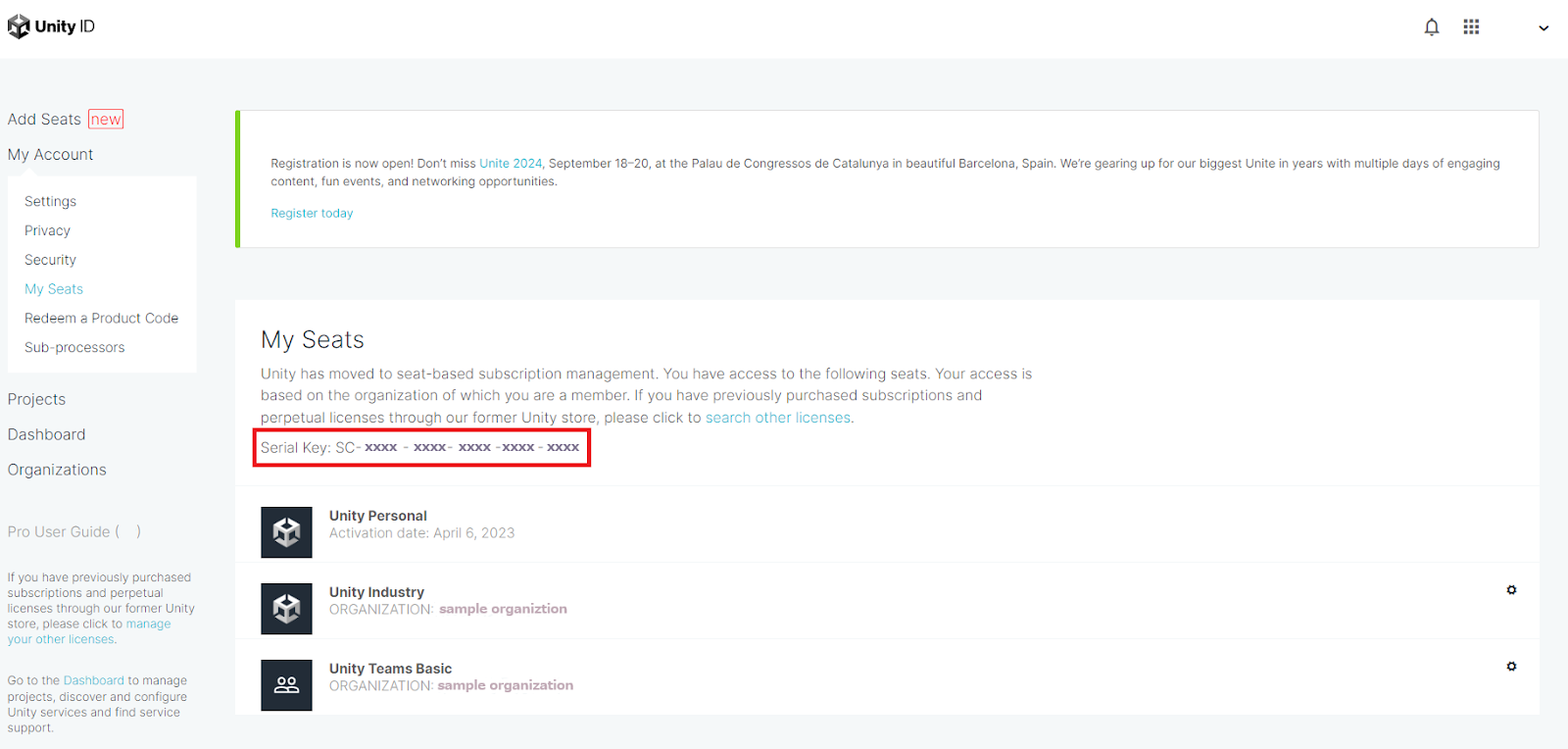The height and width of the screenshot is (749, 1568).
Task: Click the Unity Industry seat icon
Action: point(286,609)
